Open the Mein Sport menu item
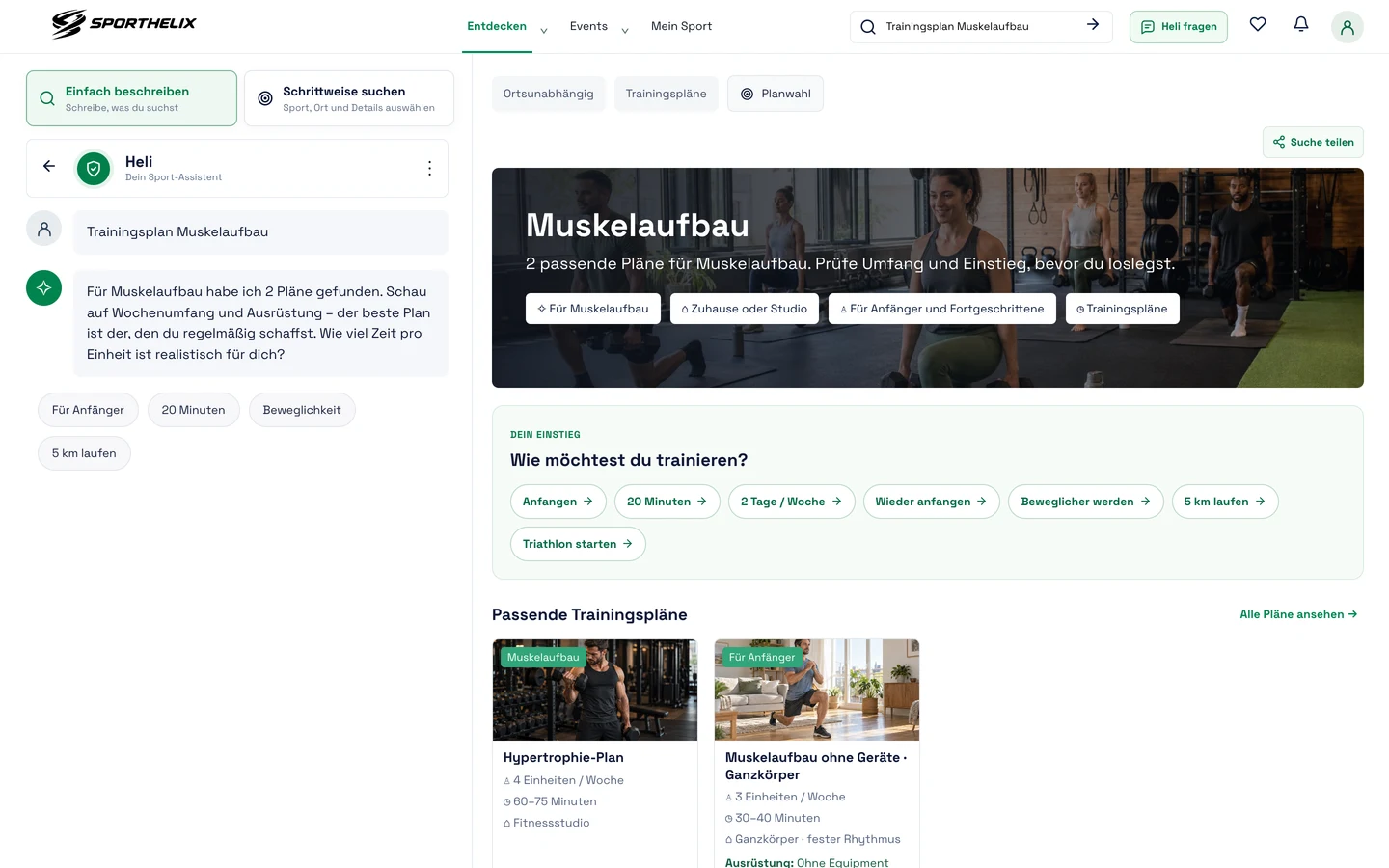1389x868 pixels. pos(681,26)
